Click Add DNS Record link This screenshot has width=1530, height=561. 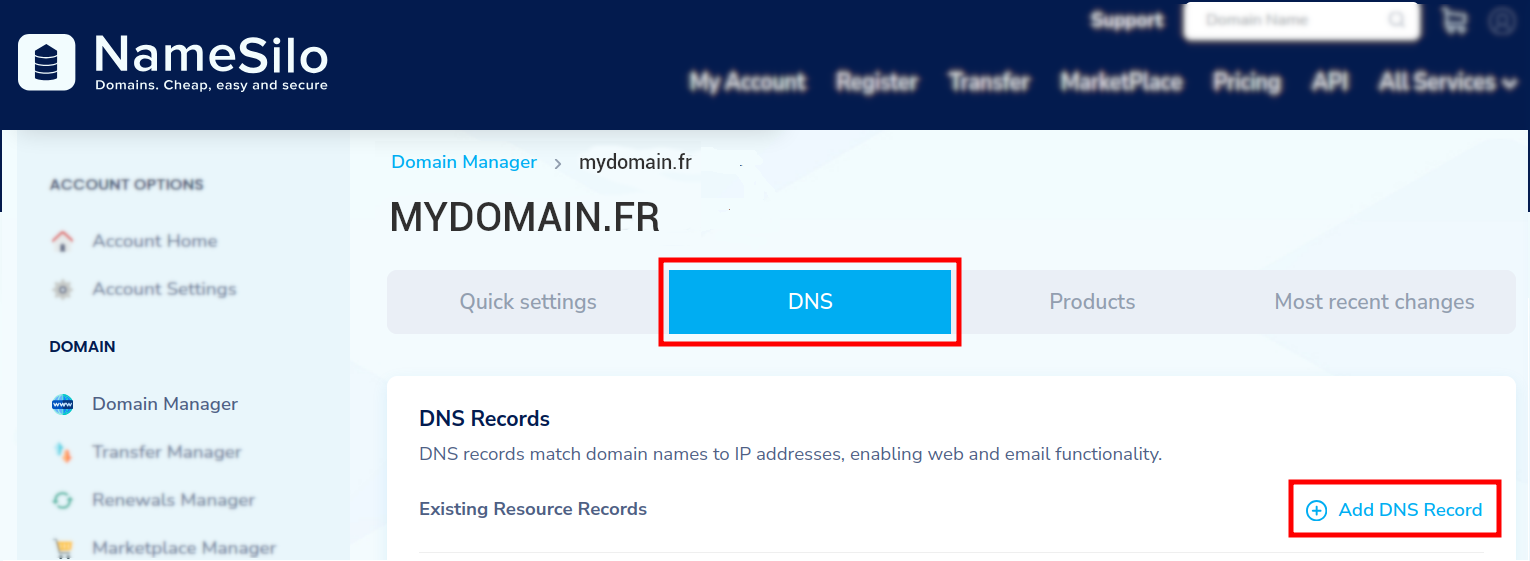pyautogui.click(x=1395, y=510)
